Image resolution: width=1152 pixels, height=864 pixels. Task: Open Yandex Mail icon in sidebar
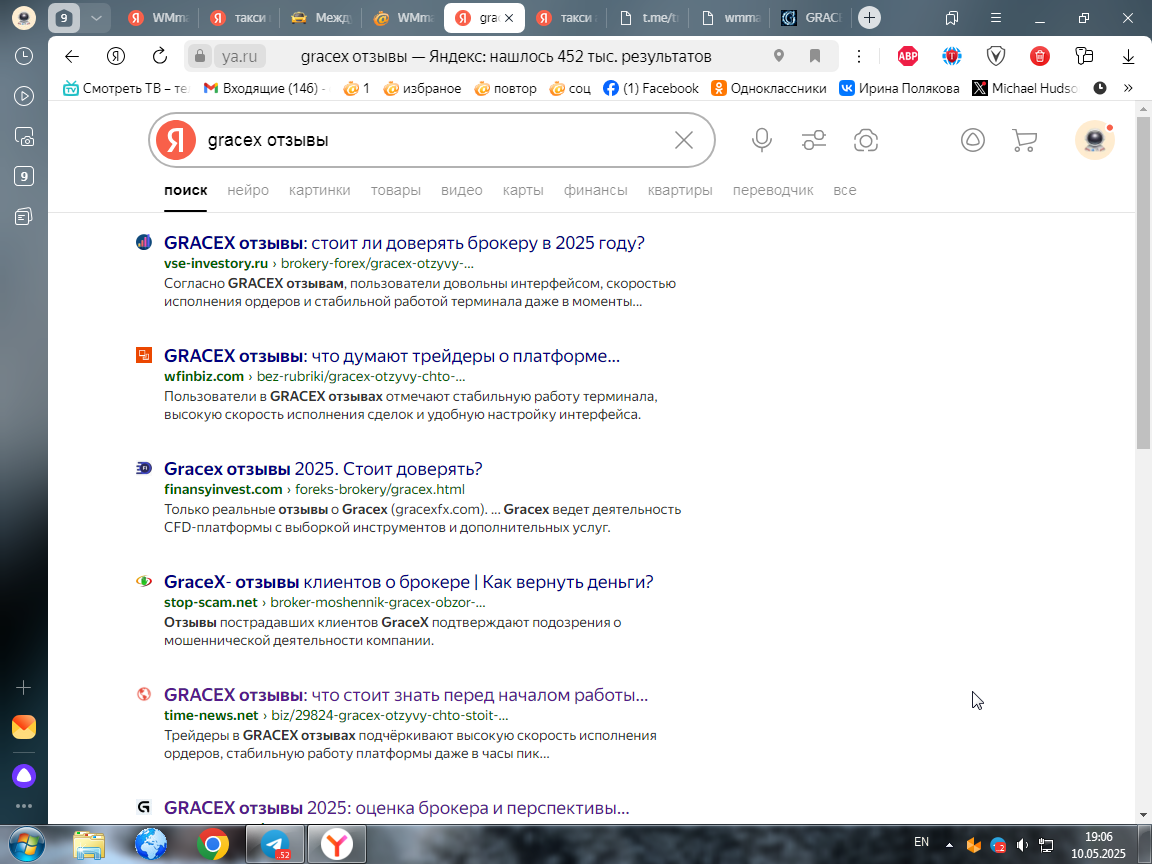click(24, 727)
